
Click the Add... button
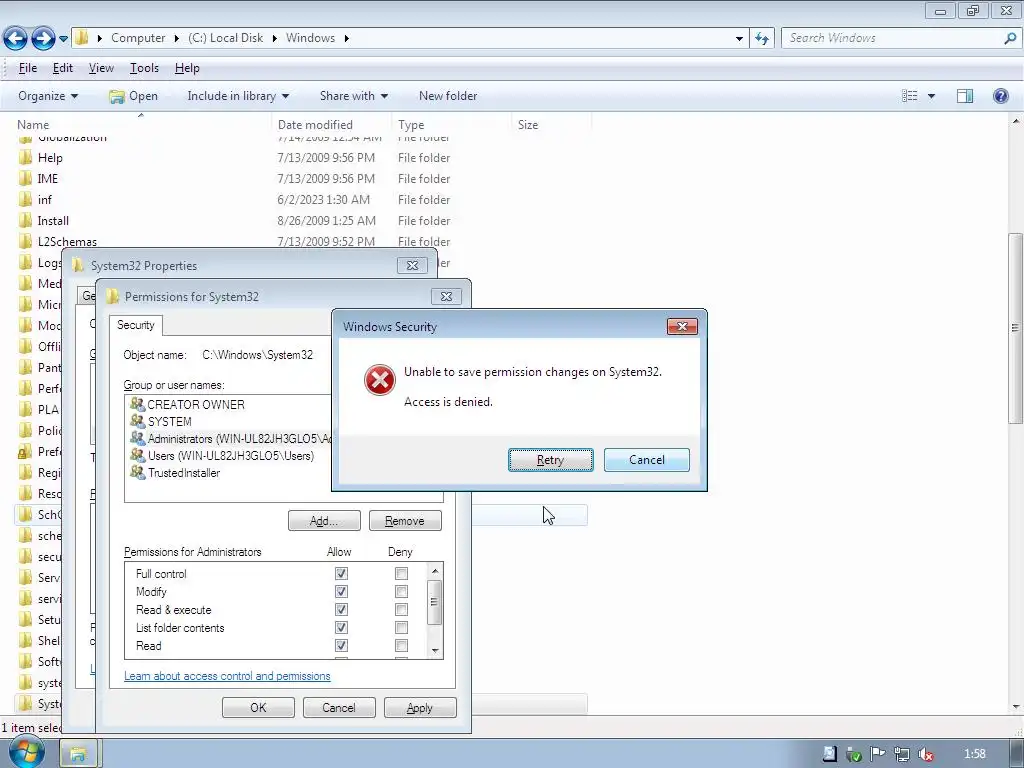tap(324, 520)
